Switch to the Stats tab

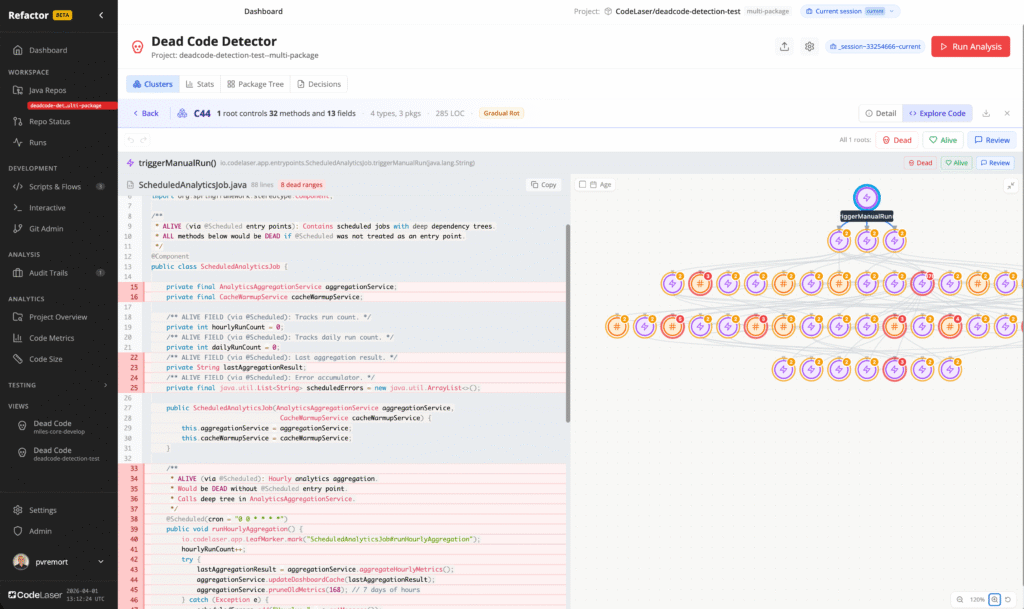click(x=200, y=84)
